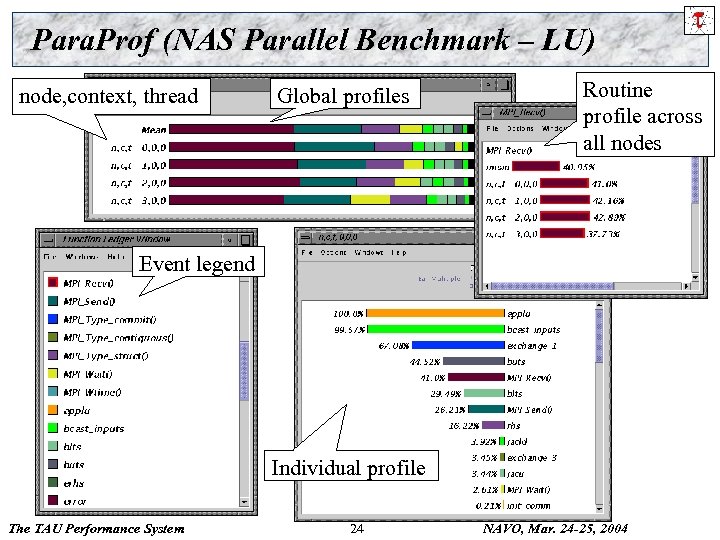This screenshot has height=540, width=720.
Task: Open window menu button of MPI_Recv() window
Action: (x=487, y=112)
